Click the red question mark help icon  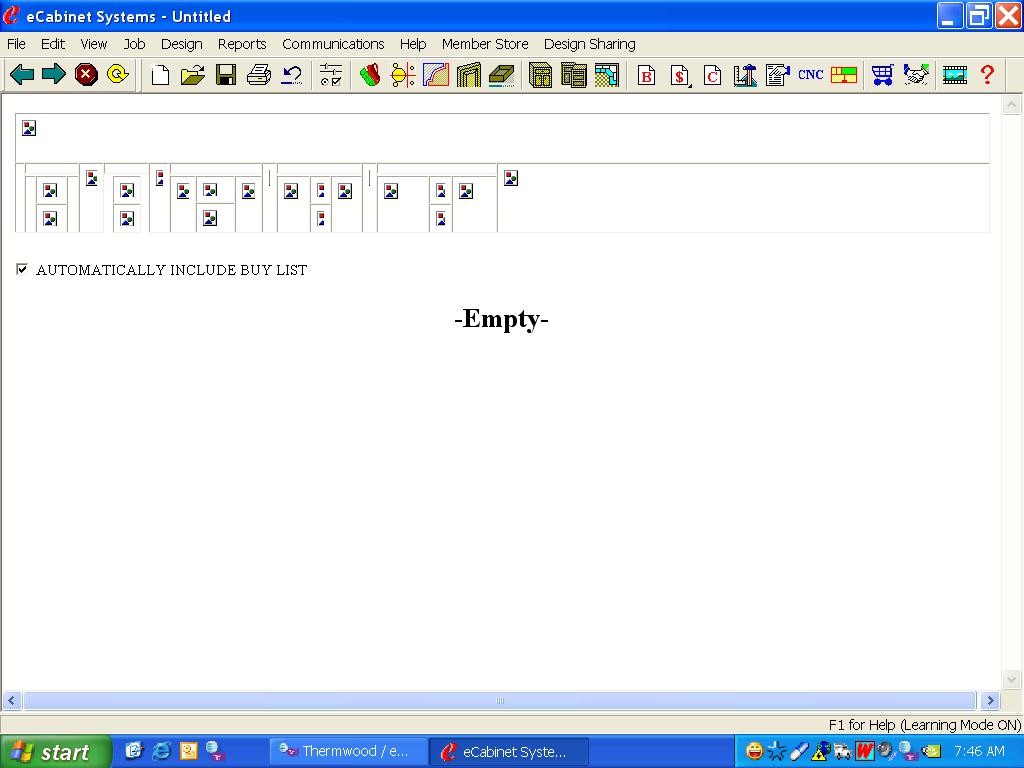[987, 75]
